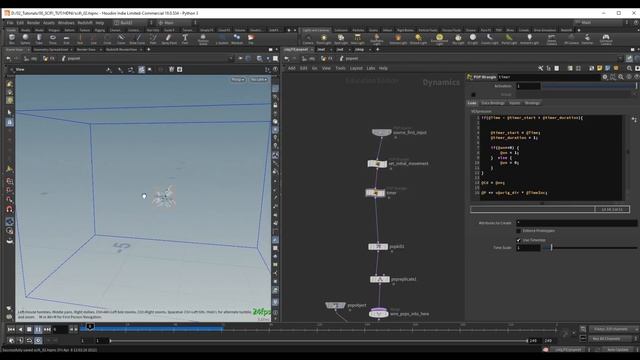Click the wire_pops_into_here merge node

[x=378, y=313]
